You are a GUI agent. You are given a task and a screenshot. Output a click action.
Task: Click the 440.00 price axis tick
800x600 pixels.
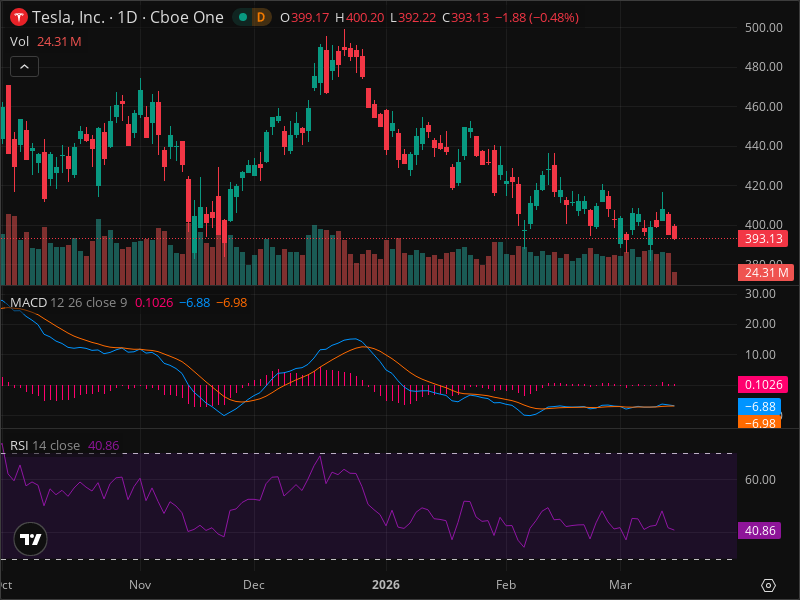[x=763, y=146]
